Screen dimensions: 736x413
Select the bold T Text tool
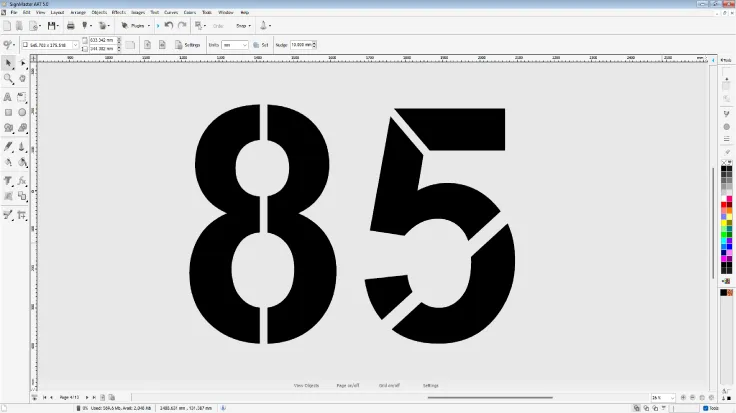(8, 181)
